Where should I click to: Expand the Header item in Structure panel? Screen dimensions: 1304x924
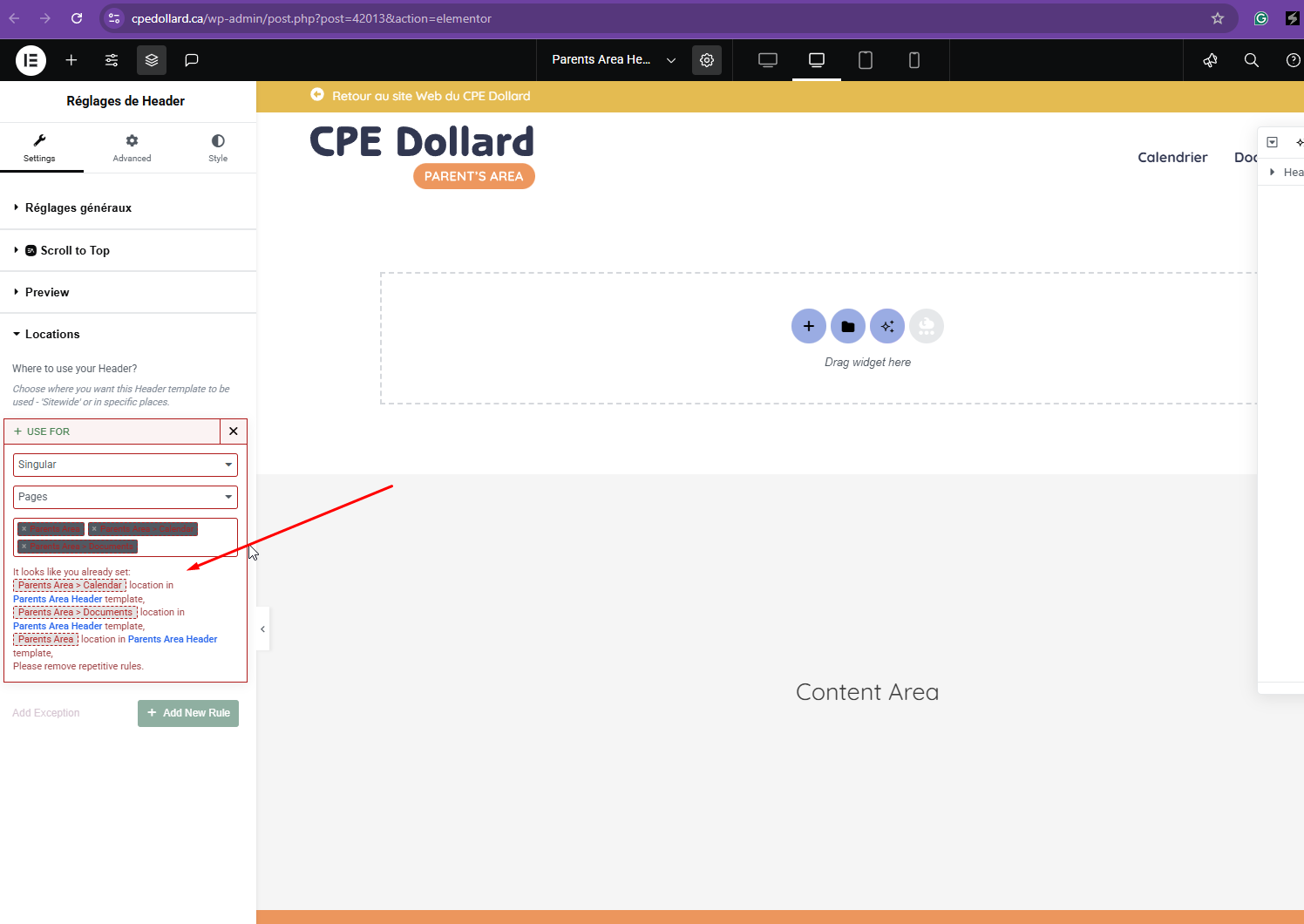point(1273,172)
